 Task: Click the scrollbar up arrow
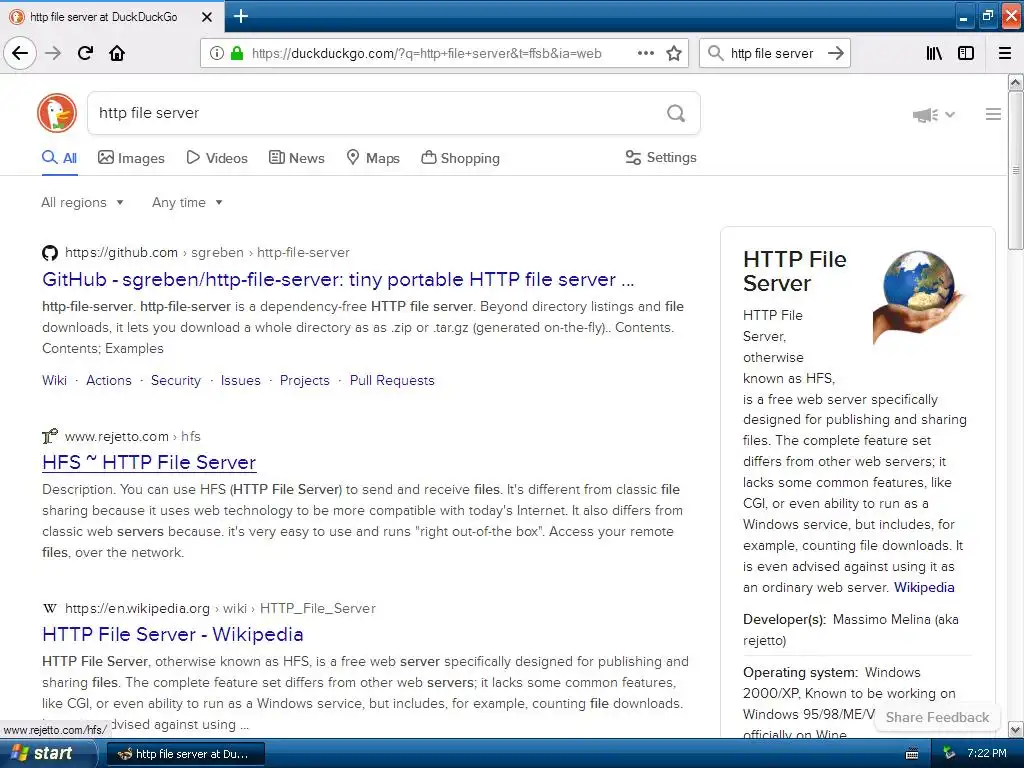point(1015,82)
